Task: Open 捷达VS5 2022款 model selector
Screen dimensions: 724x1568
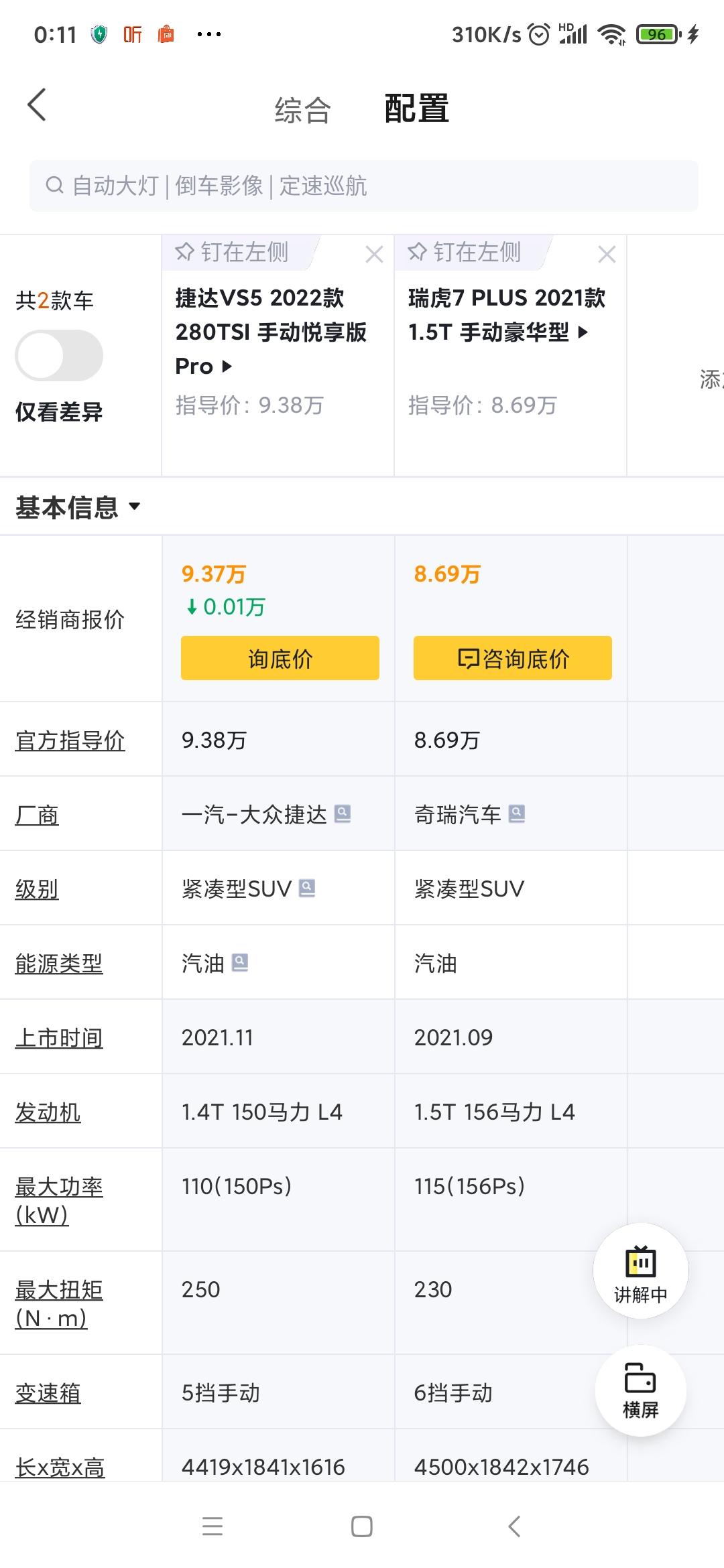Action: tap(271, 332)
